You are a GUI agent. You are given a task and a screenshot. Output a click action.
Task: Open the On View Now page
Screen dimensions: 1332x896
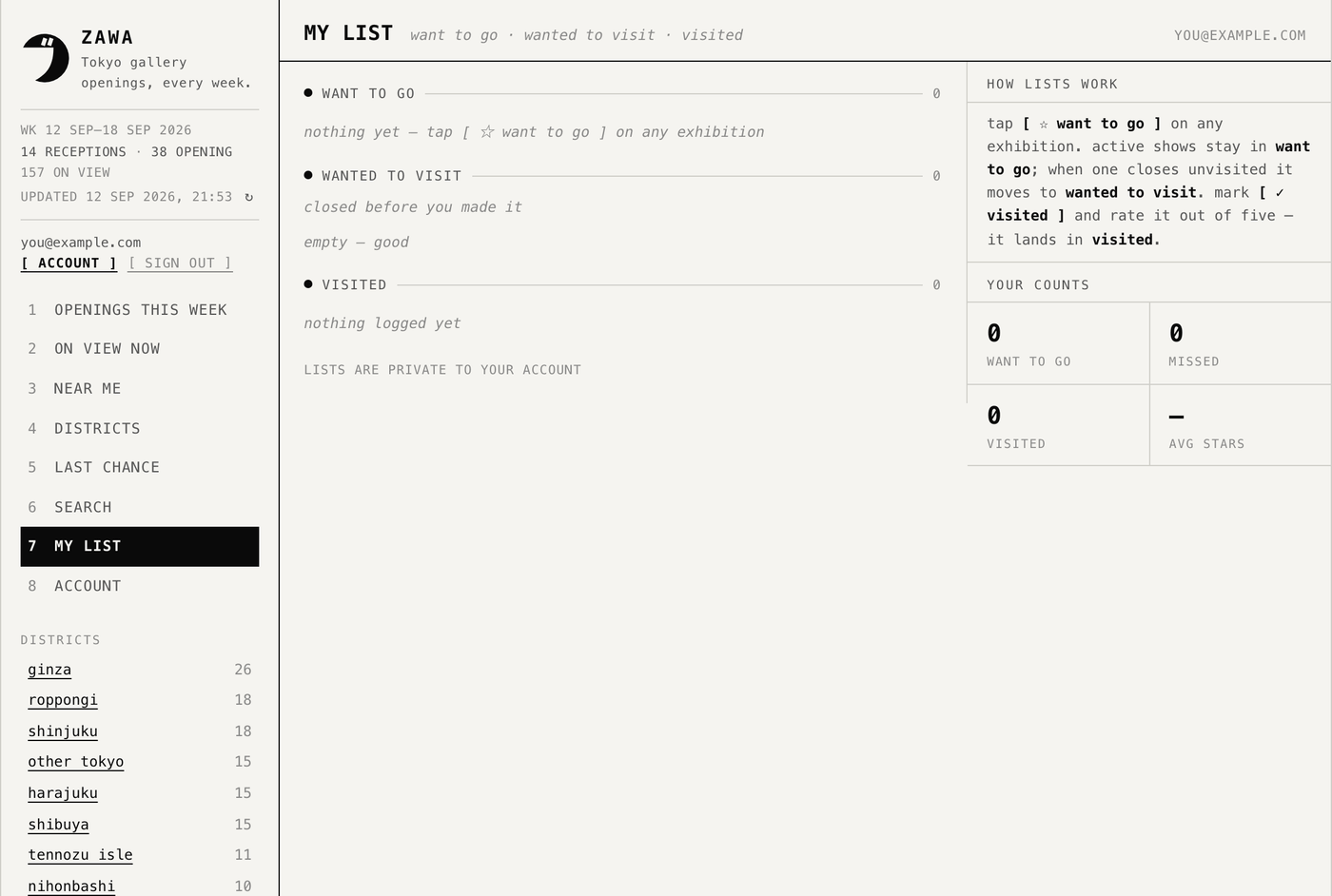(140, 349)
